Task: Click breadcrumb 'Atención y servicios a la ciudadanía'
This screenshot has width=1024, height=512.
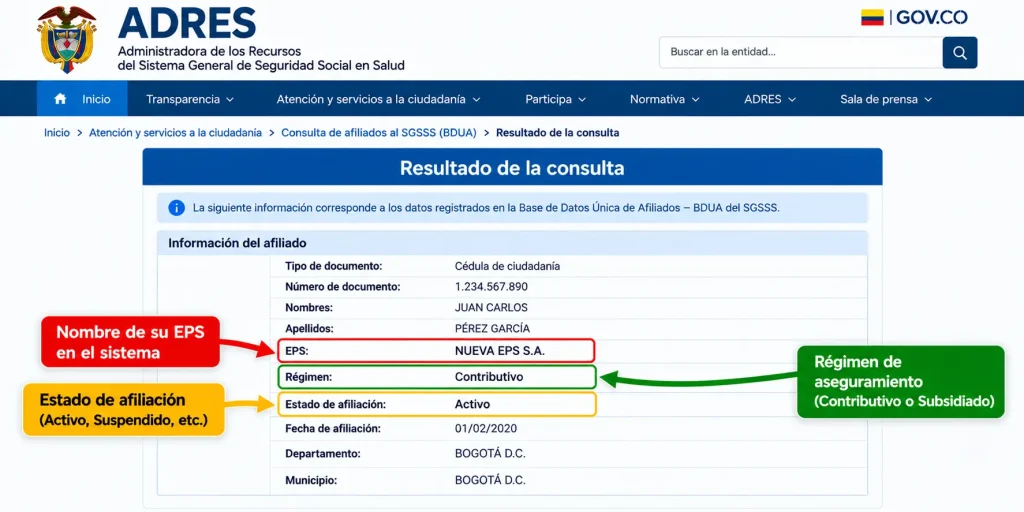Action: 176,133
